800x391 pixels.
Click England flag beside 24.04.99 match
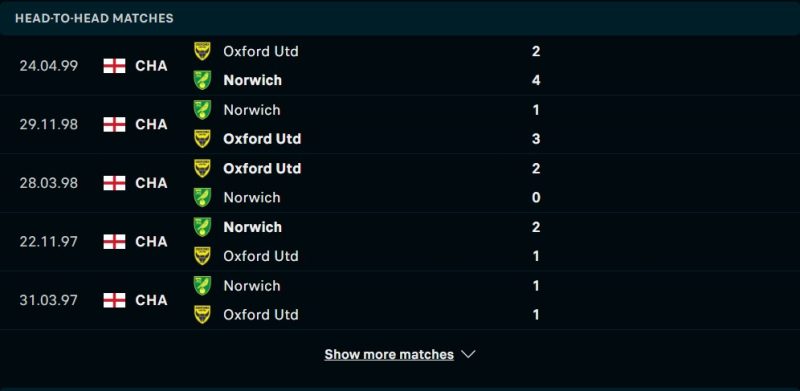click(x=114, y=66)
